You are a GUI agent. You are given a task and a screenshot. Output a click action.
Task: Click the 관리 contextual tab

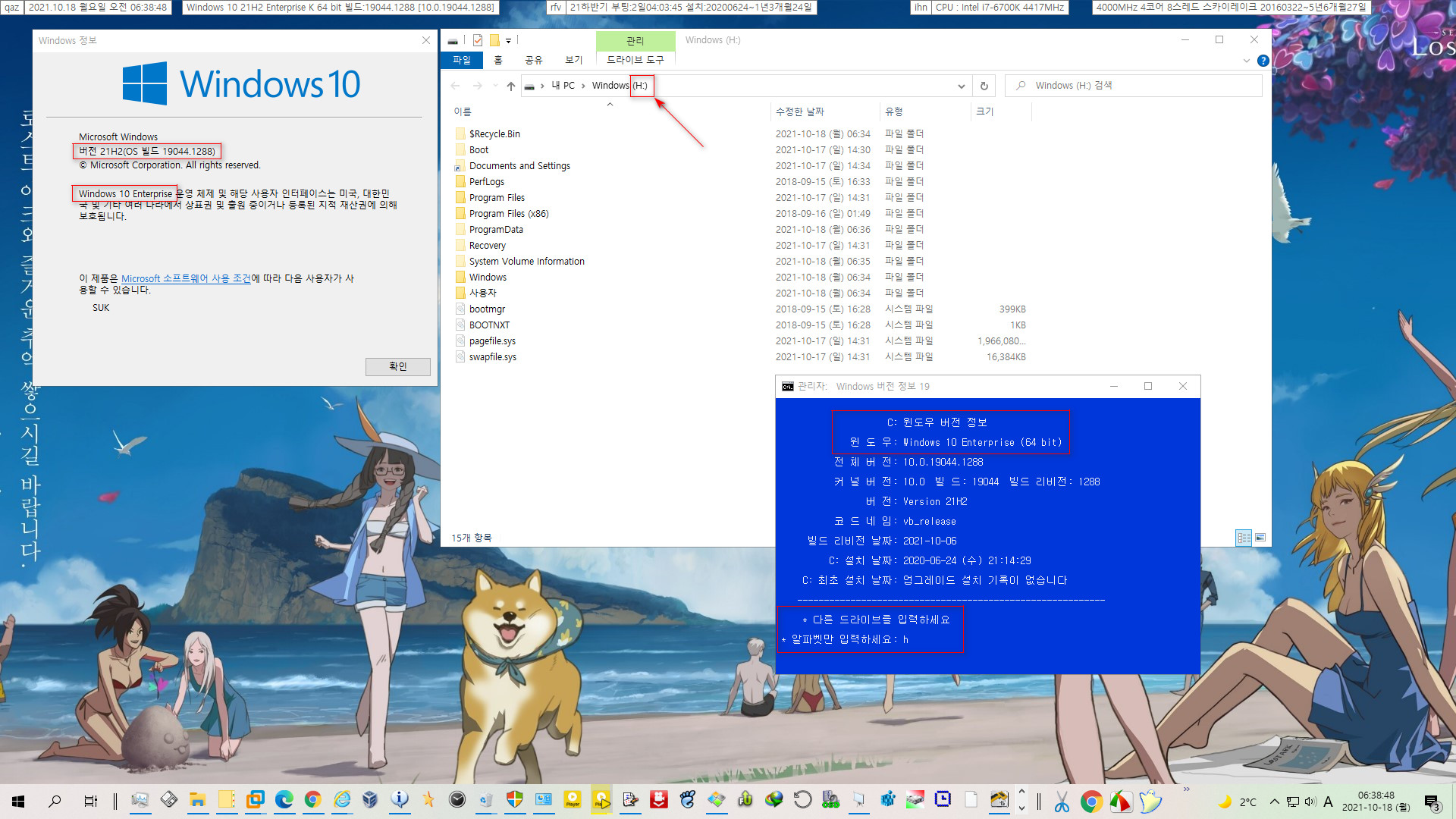[635, 41]
